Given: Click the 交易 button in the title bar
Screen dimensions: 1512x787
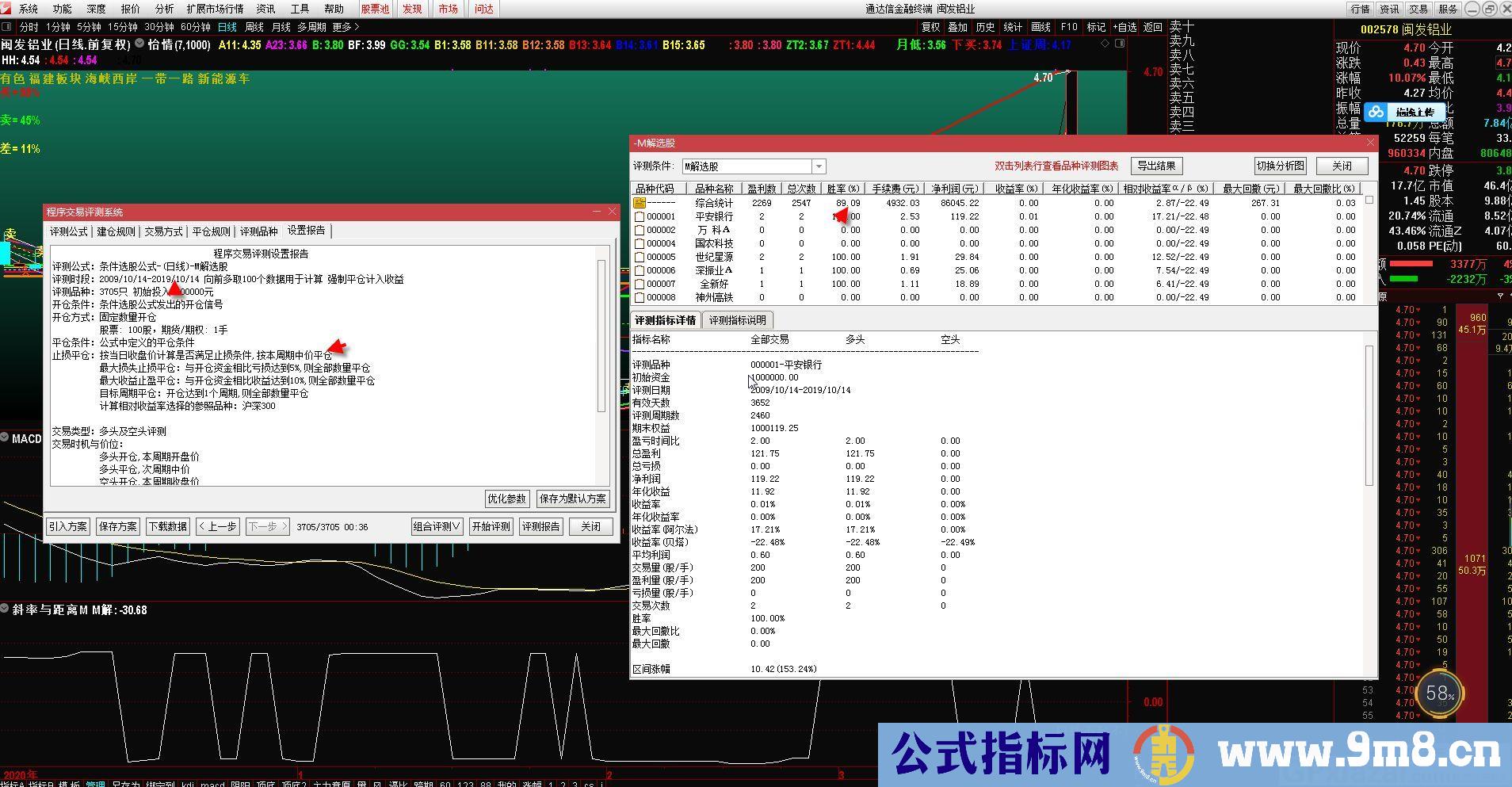Looking at the screenshot, I should point(1418,9).
